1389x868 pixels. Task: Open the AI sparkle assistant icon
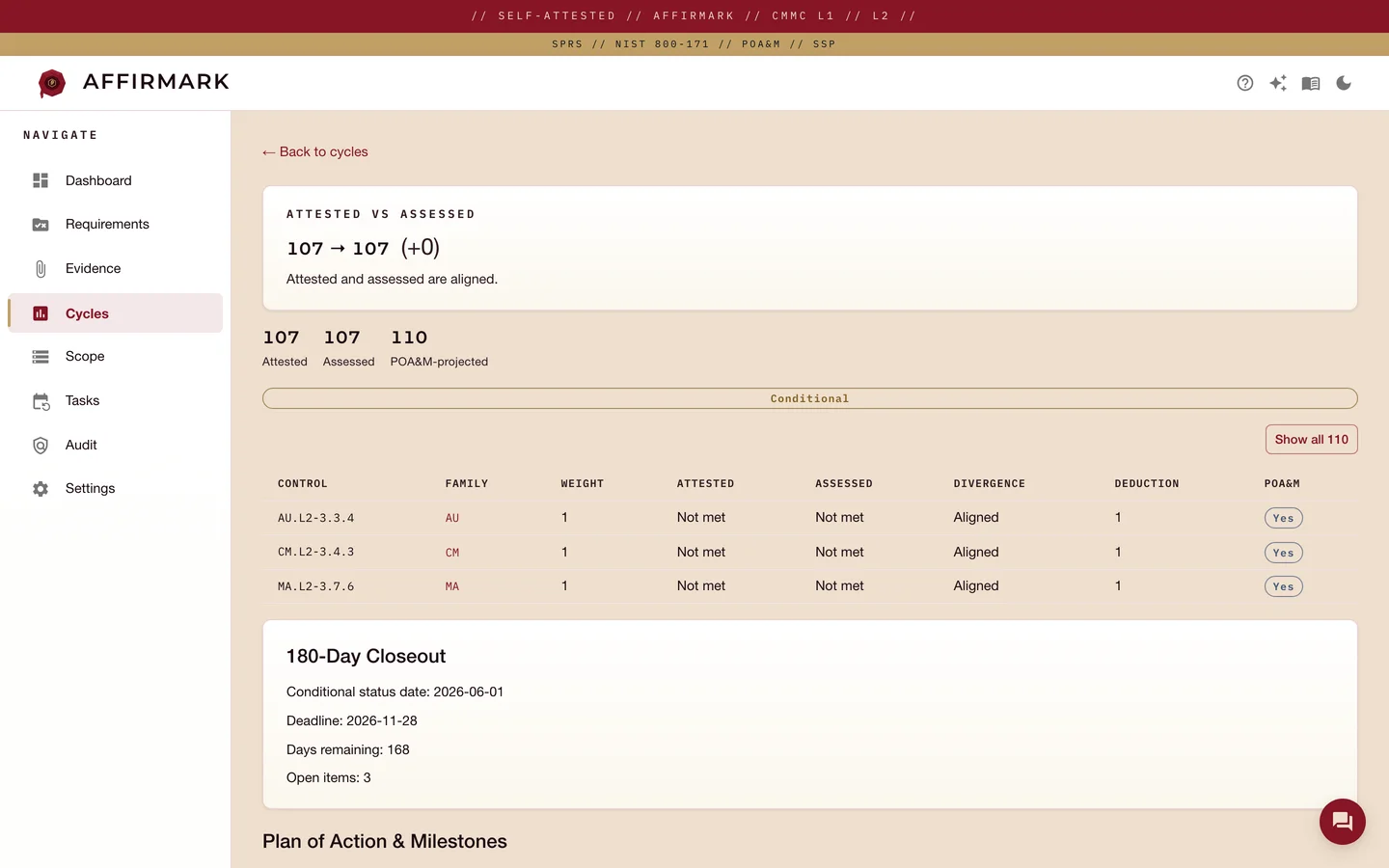point(1278,83)
